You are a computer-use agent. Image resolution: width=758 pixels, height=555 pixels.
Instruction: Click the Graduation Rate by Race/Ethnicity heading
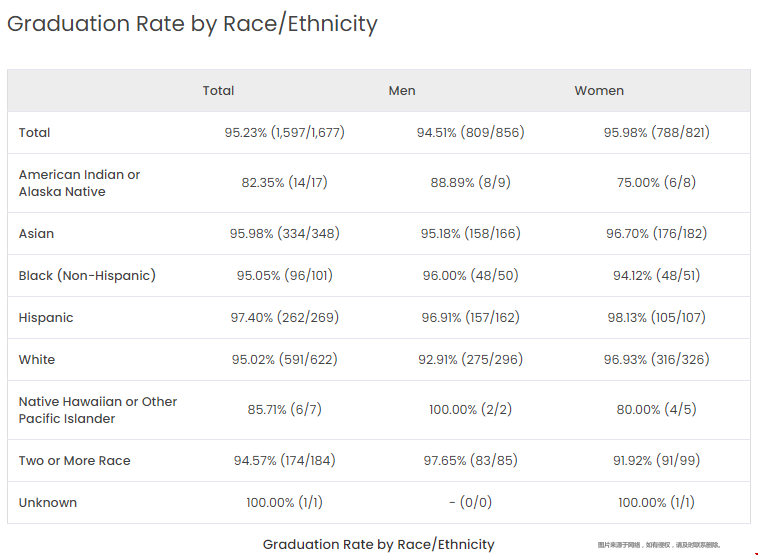tap(192, 24)
